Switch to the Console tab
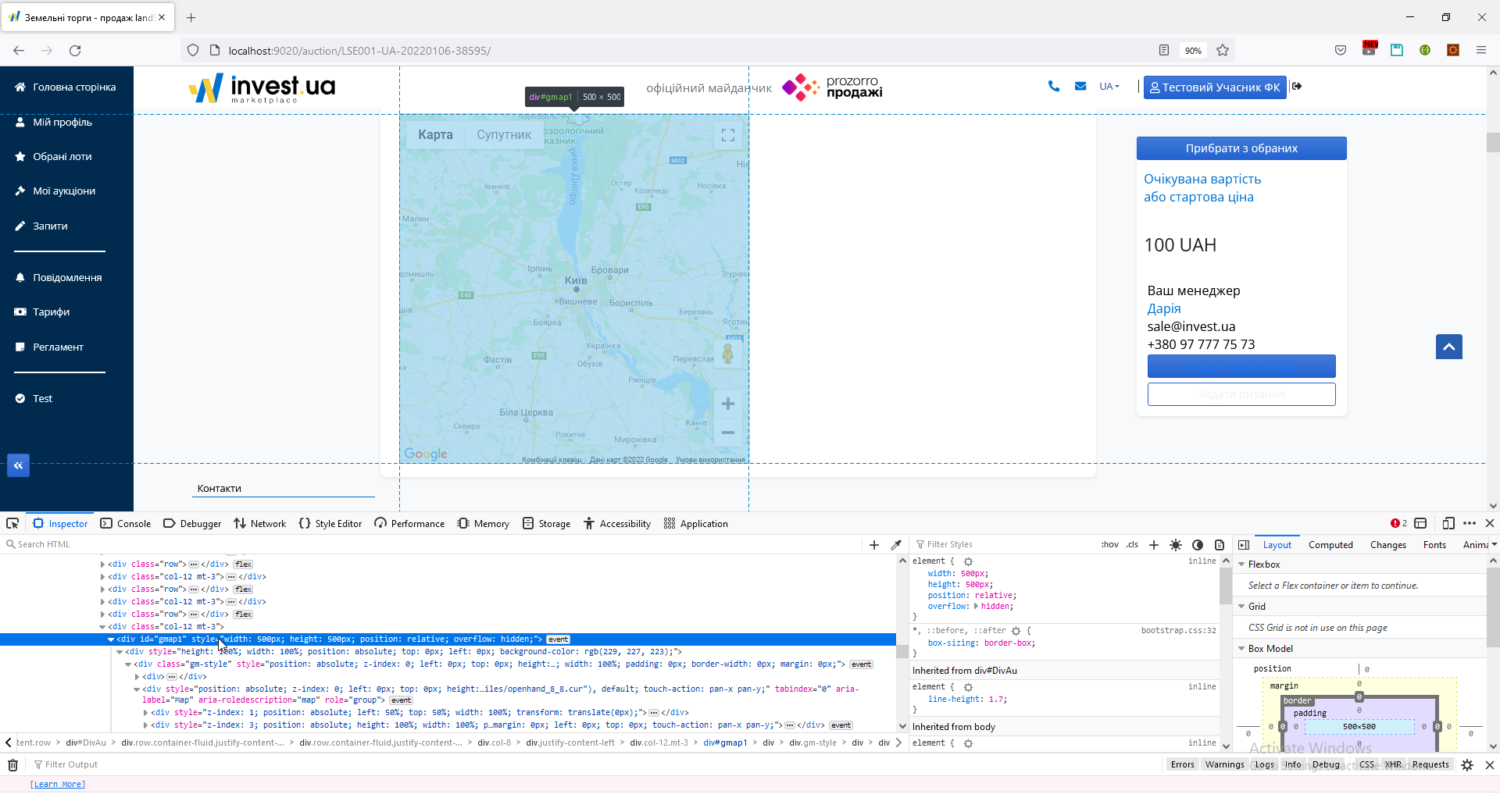This screenshot has width=1500, height=812. pos(126,523)
